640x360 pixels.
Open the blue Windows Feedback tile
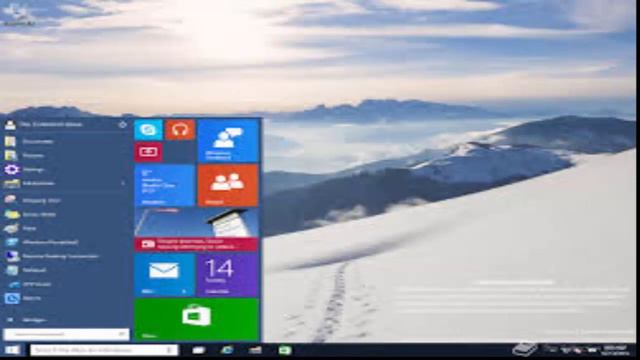[228, 141]
